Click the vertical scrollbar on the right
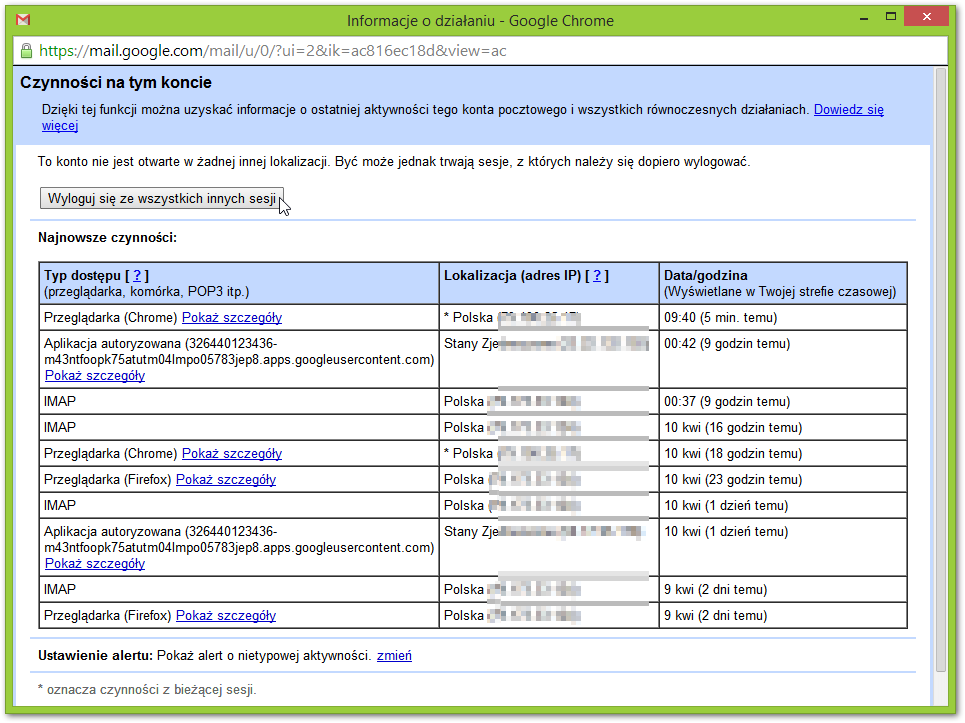 click(940, 369)
